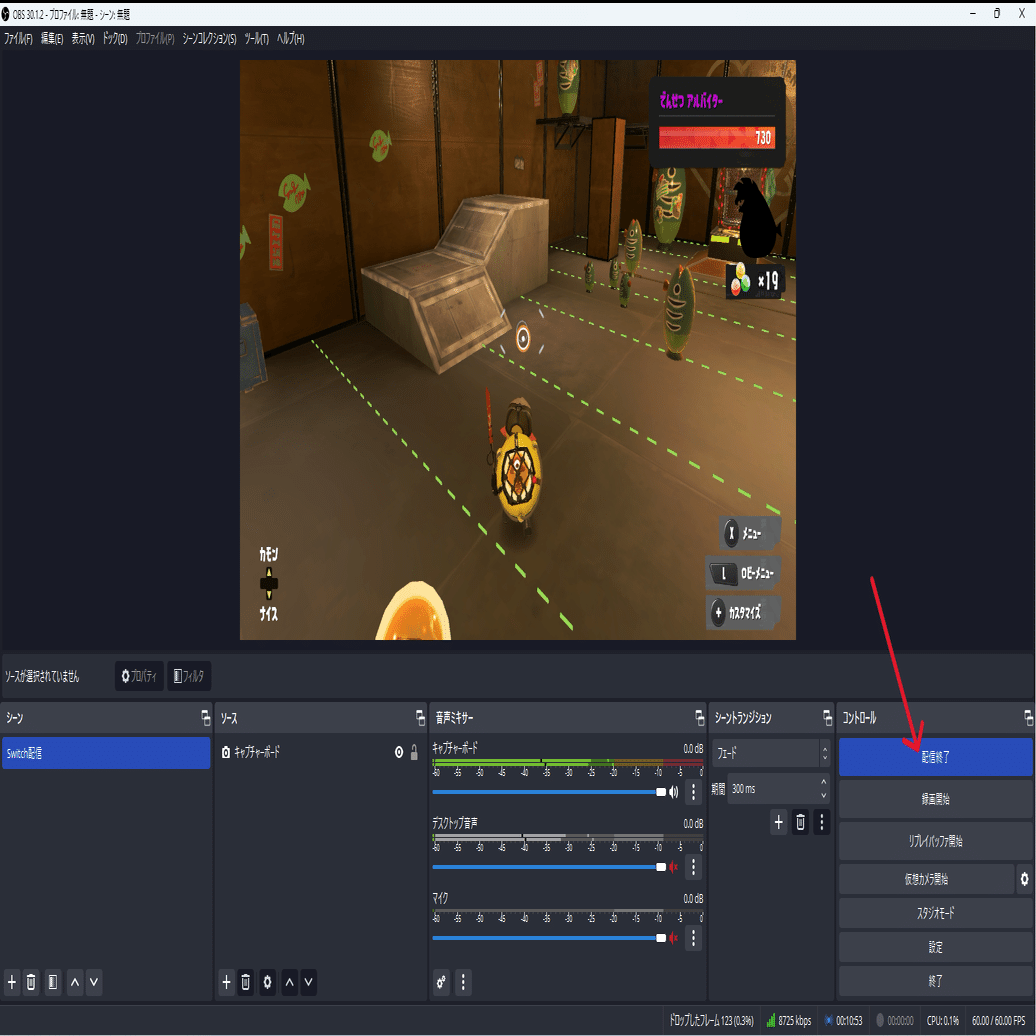This screenshot has width=1036, height=1036.
Task: Remove selected source using the trash icon
Action: [x=246, y=982]
